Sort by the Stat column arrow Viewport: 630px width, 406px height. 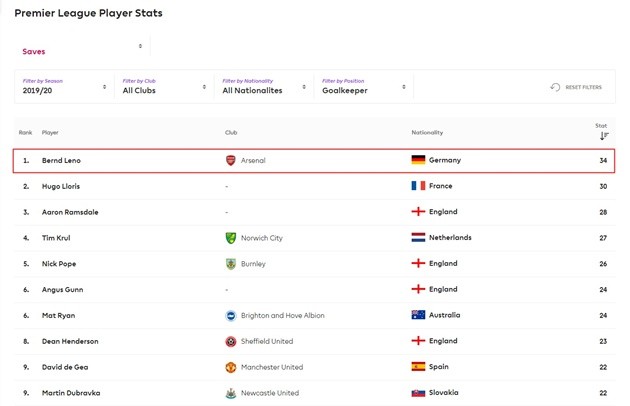pyautogui.click(x=603, y=135)
